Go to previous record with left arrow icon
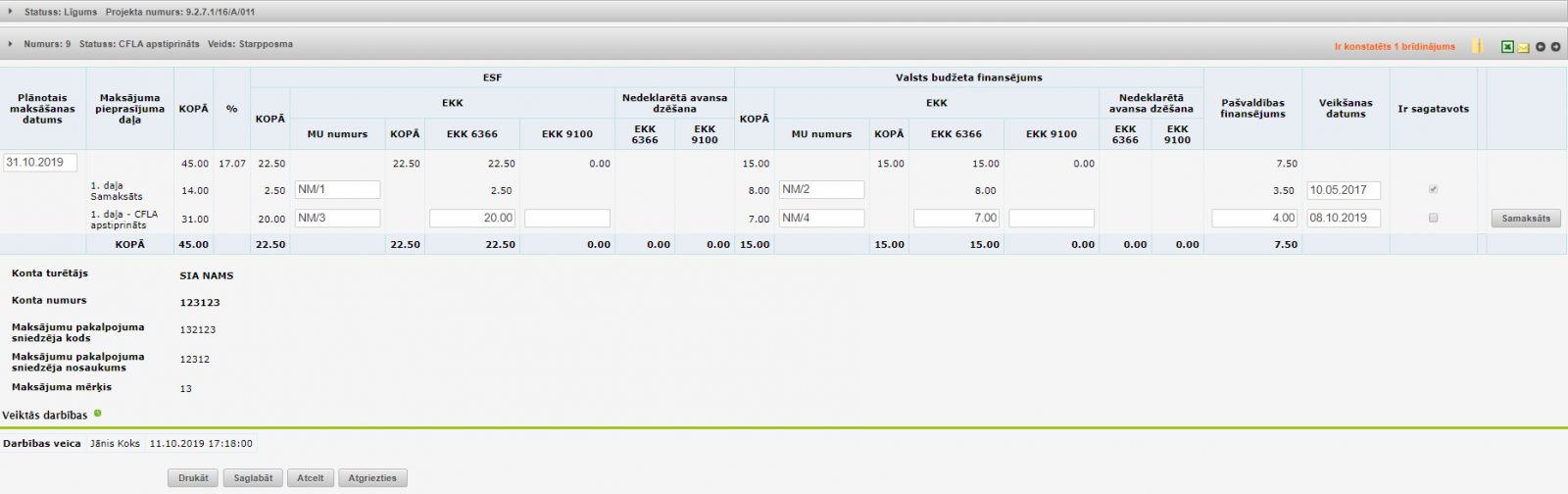The width and height of the screenshot is (1568, 494). point(1541,47)
